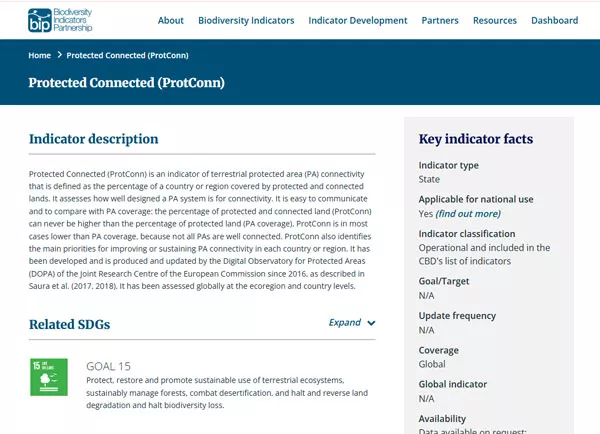Open the About menu
This screenshot has width=600, height=434.
(x=171, y=20)
